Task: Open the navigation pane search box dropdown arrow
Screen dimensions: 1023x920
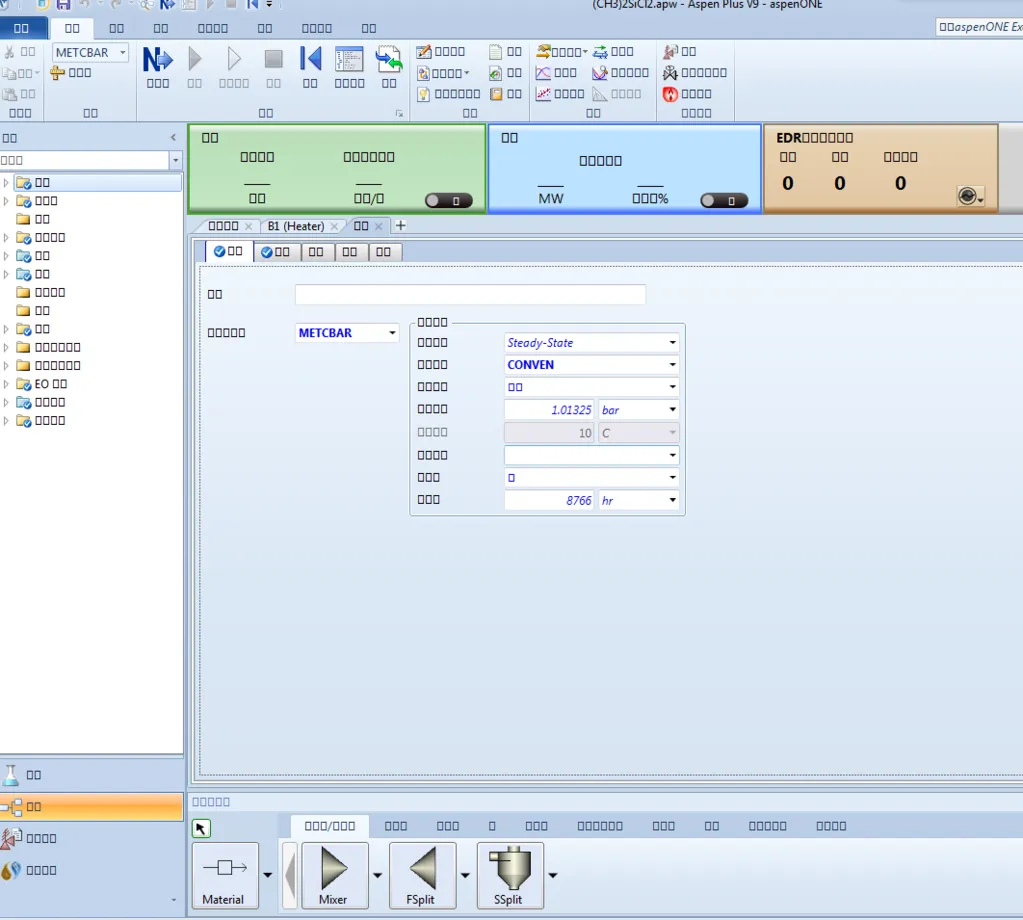Action: (176, 161)
